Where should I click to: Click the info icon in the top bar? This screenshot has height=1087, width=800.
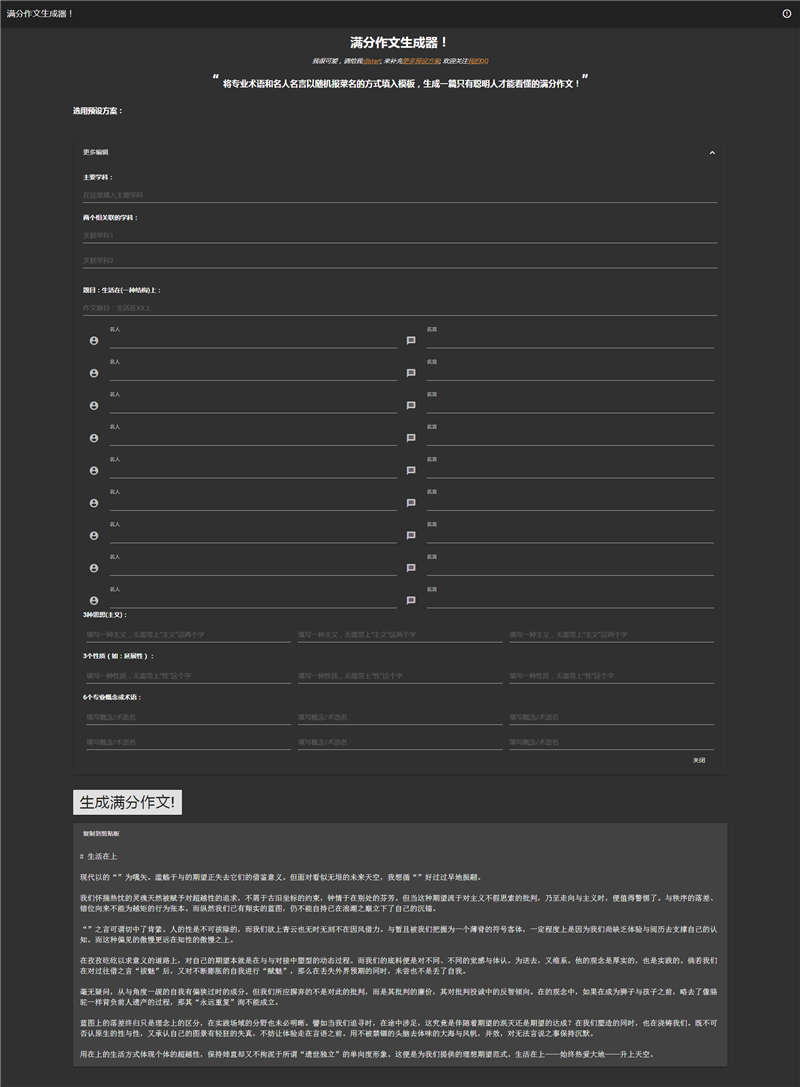(x=786, y=13)
